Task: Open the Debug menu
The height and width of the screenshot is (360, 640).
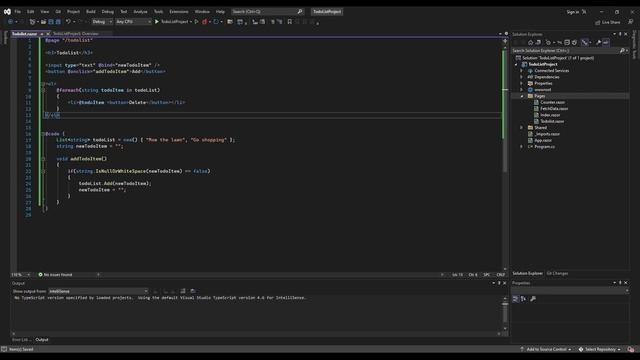Action: click(x=108, y=11)
